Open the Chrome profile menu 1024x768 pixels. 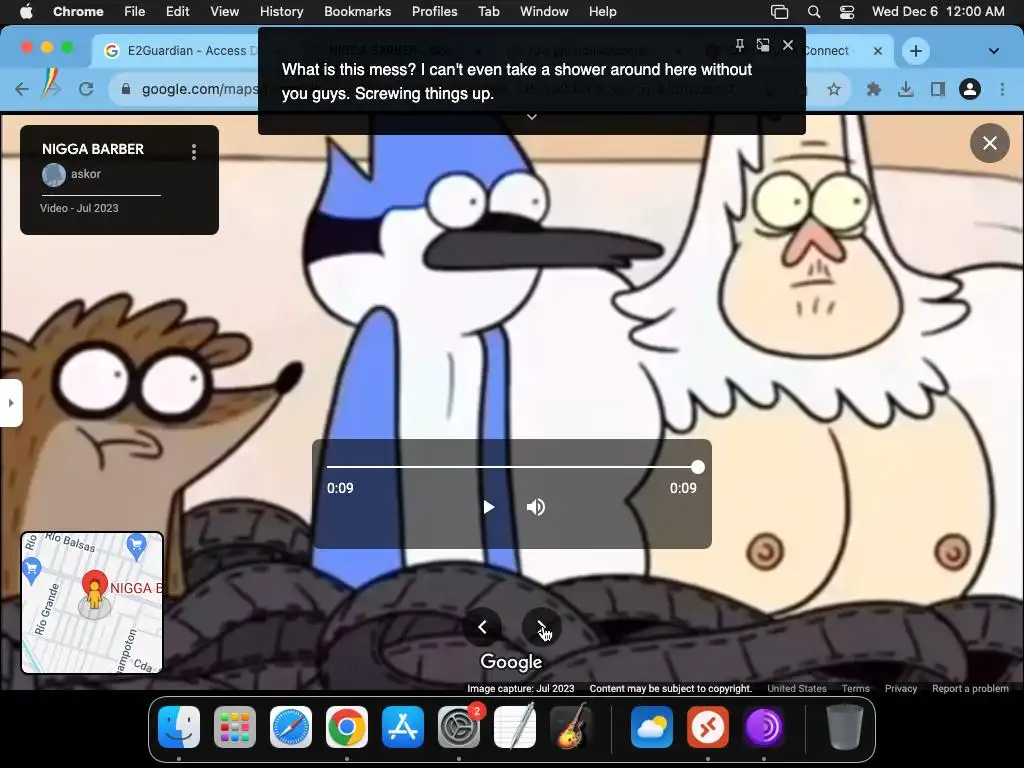(x=970, y=89)
